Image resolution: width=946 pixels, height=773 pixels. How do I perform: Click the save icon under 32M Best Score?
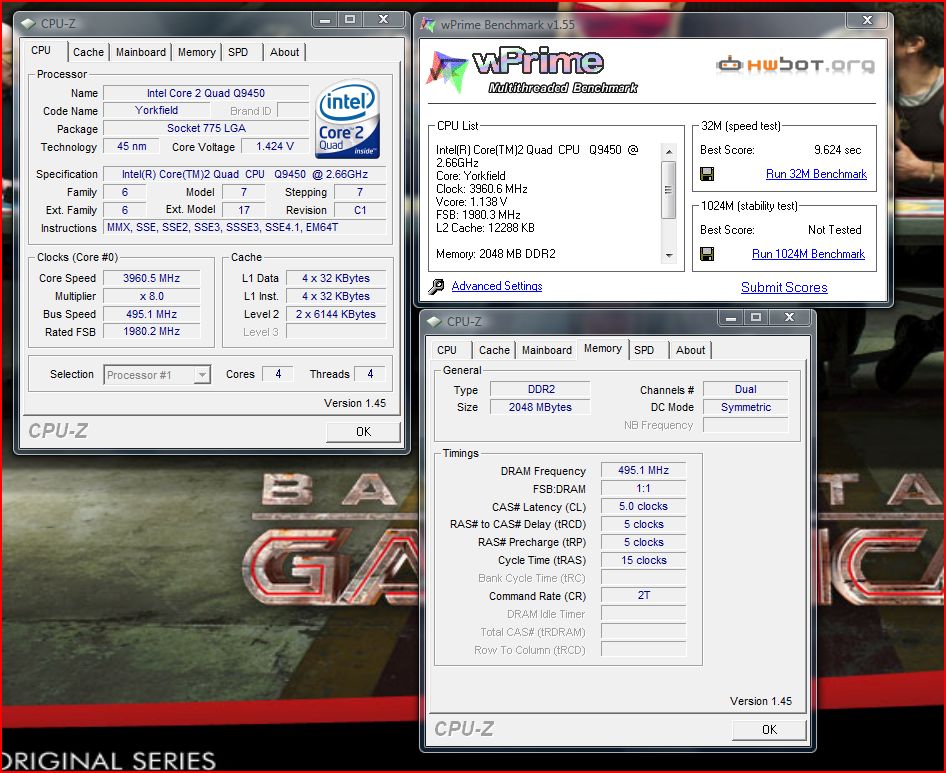(707, 174)
